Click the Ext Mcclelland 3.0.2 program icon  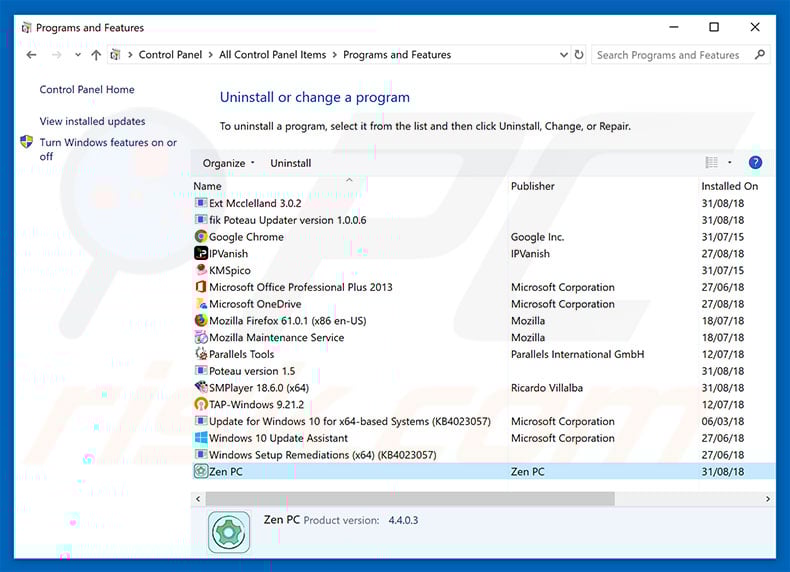[201, 203]
